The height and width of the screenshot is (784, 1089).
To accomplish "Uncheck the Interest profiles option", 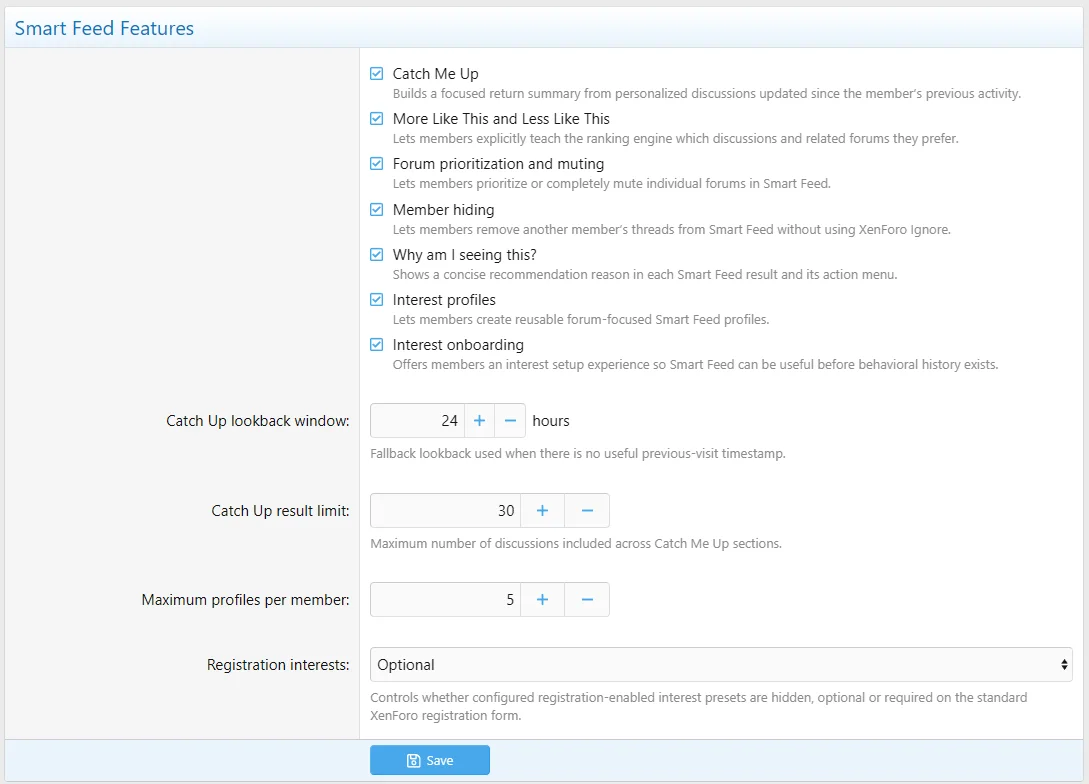I will tap(376, 300).
